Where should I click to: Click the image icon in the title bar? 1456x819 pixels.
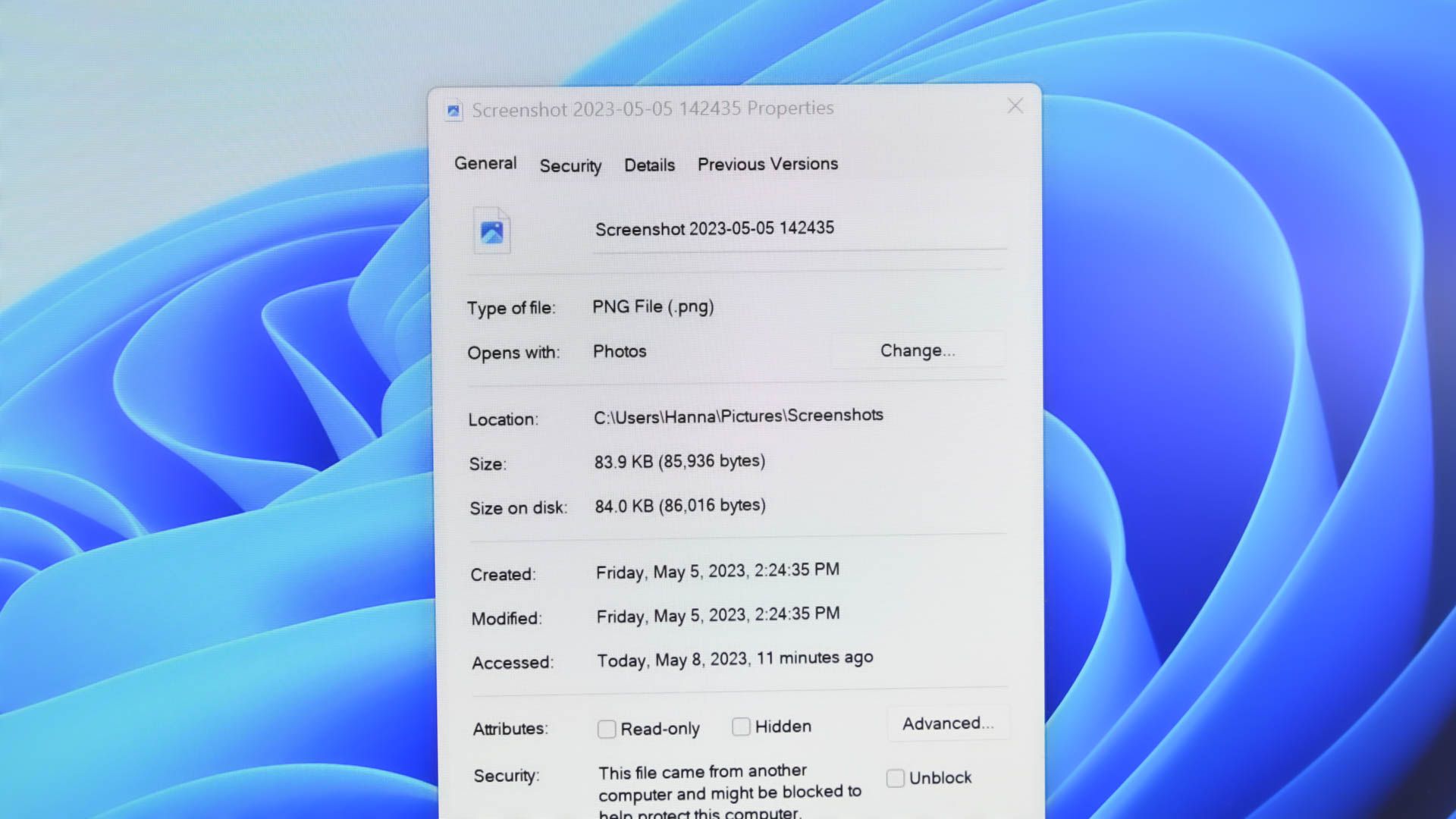point(453,109)
